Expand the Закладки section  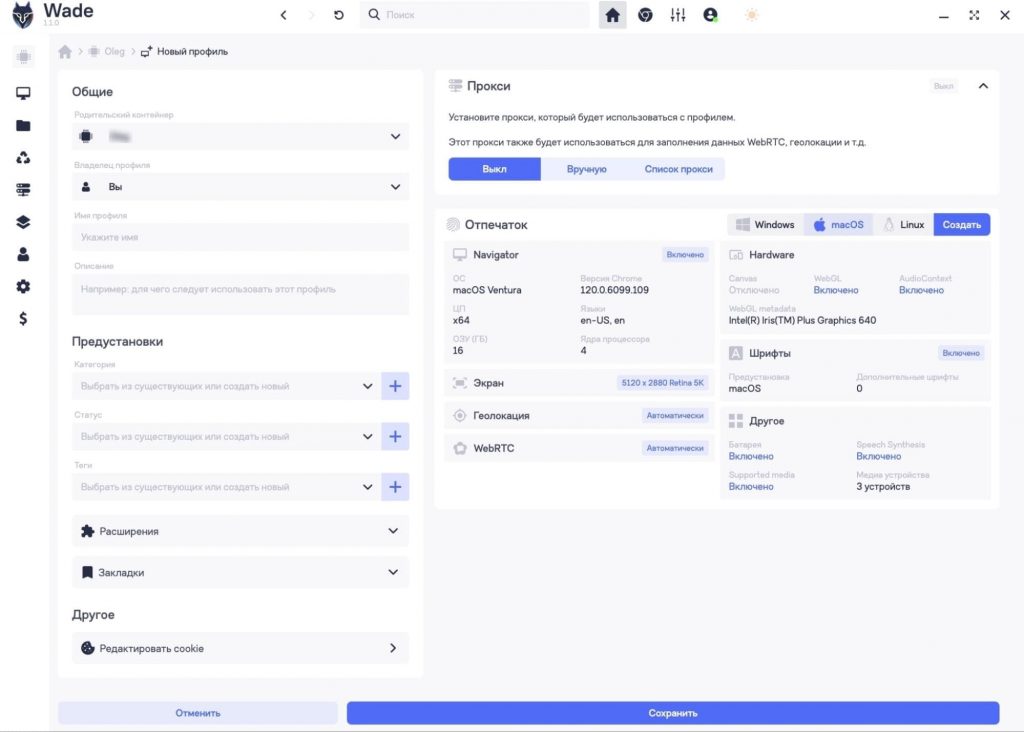click(x=240, y=573)
